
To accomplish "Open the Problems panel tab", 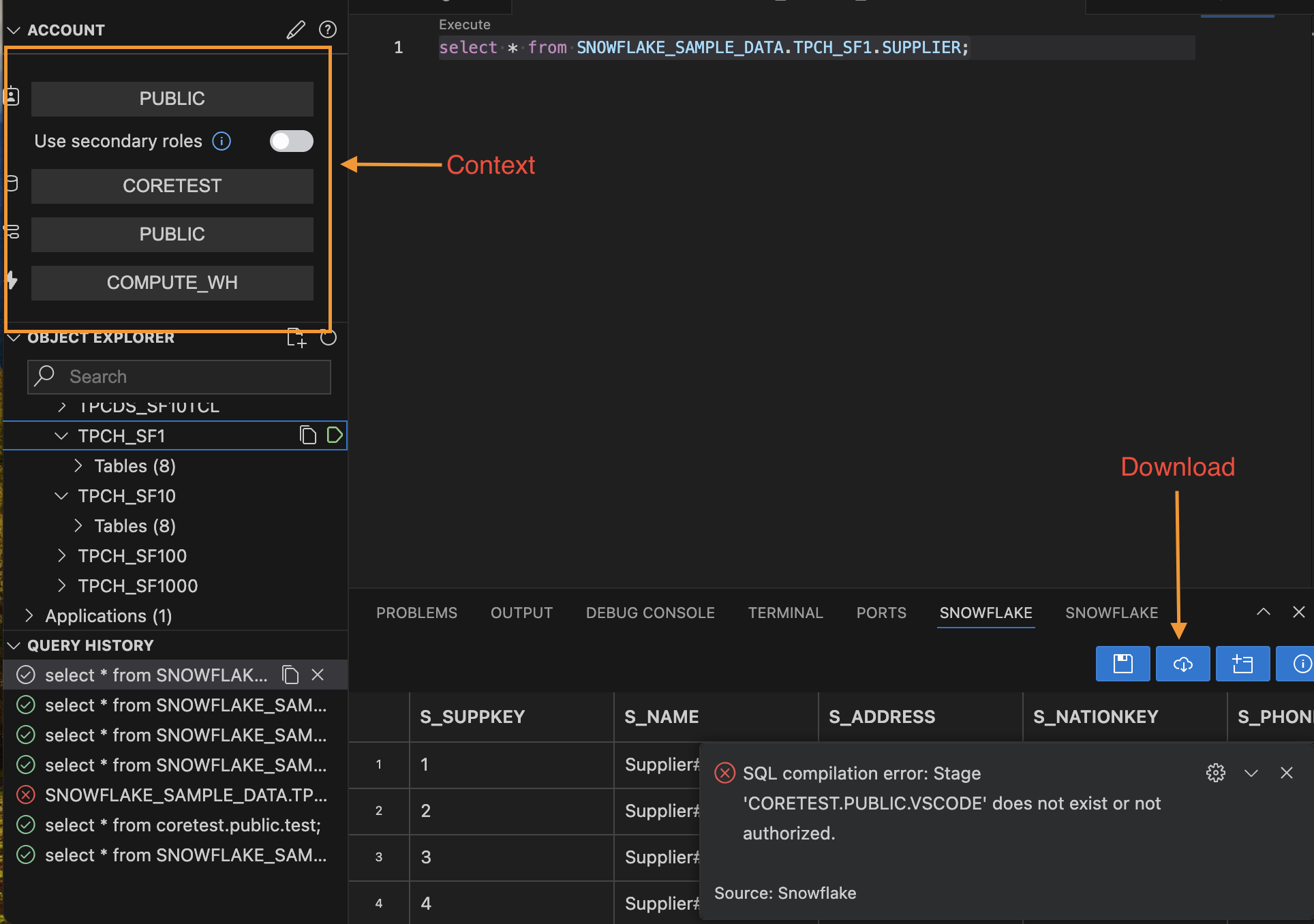I will [x=416, y=613].
